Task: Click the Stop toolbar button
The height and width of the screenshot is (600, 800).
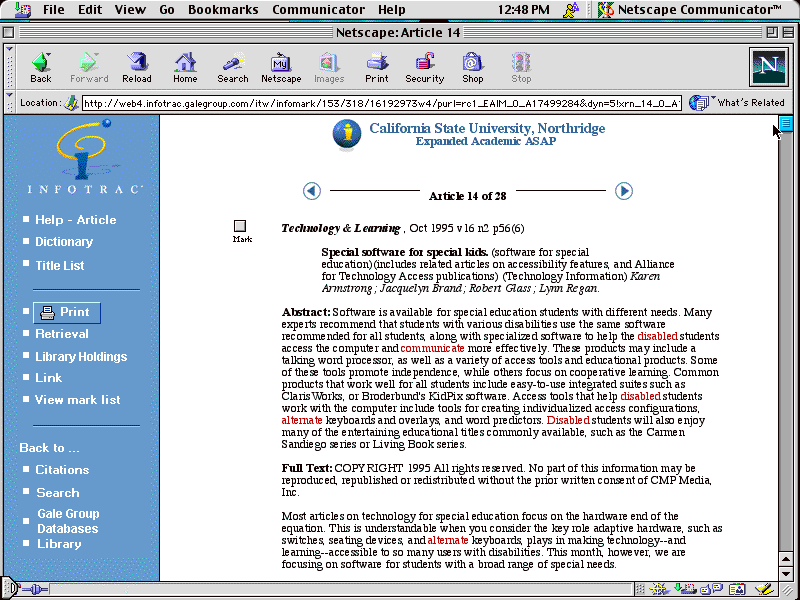Action: click(521, 68)
